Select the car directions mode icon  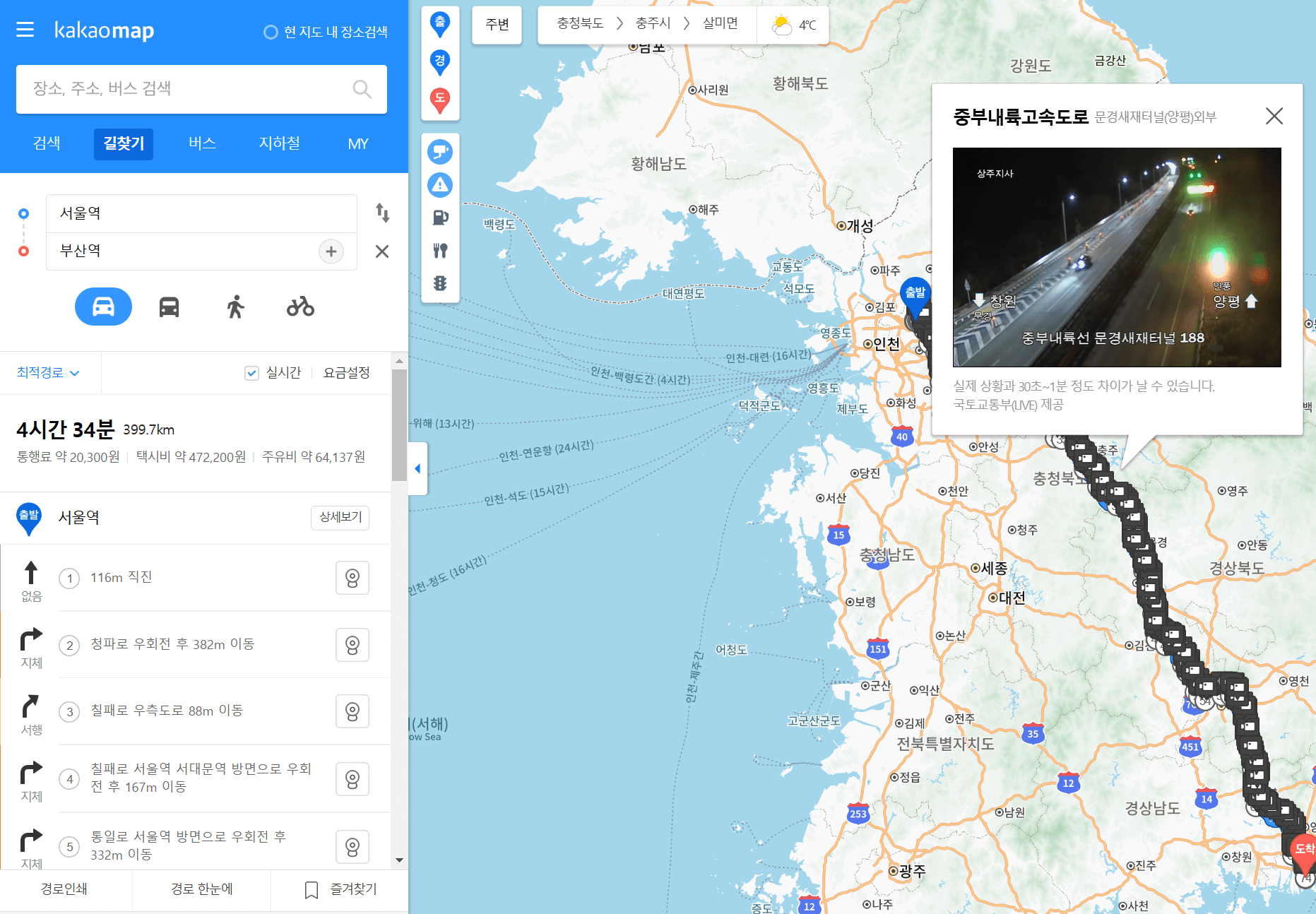[x=103, y=307]
